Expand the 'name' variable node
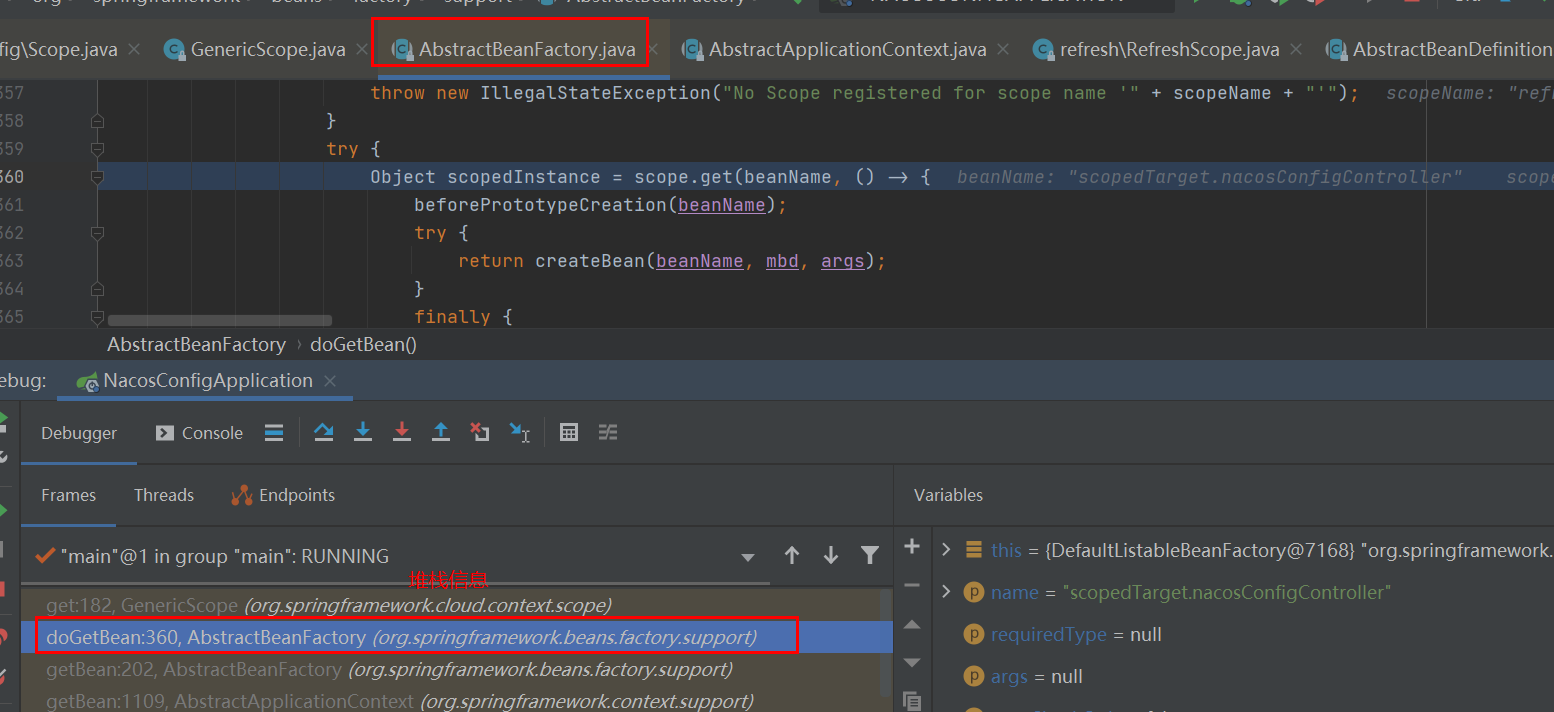Screen dimensions: 1554x712 tap(946, 592)
